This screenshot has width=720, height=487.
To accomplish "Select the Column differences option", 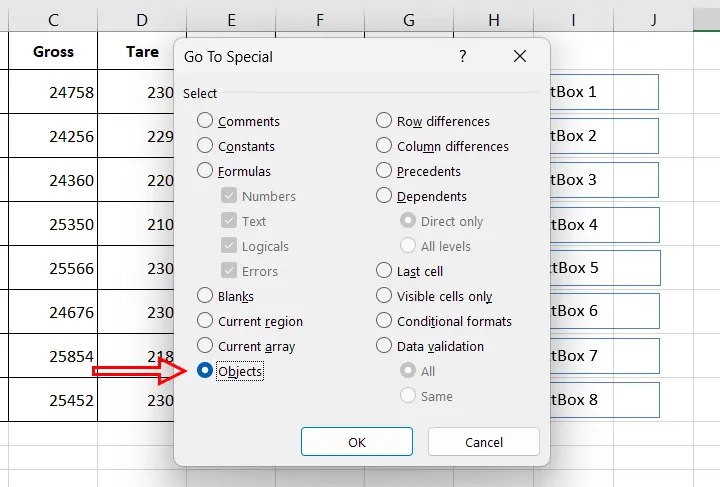I will (x=384, y=146).
